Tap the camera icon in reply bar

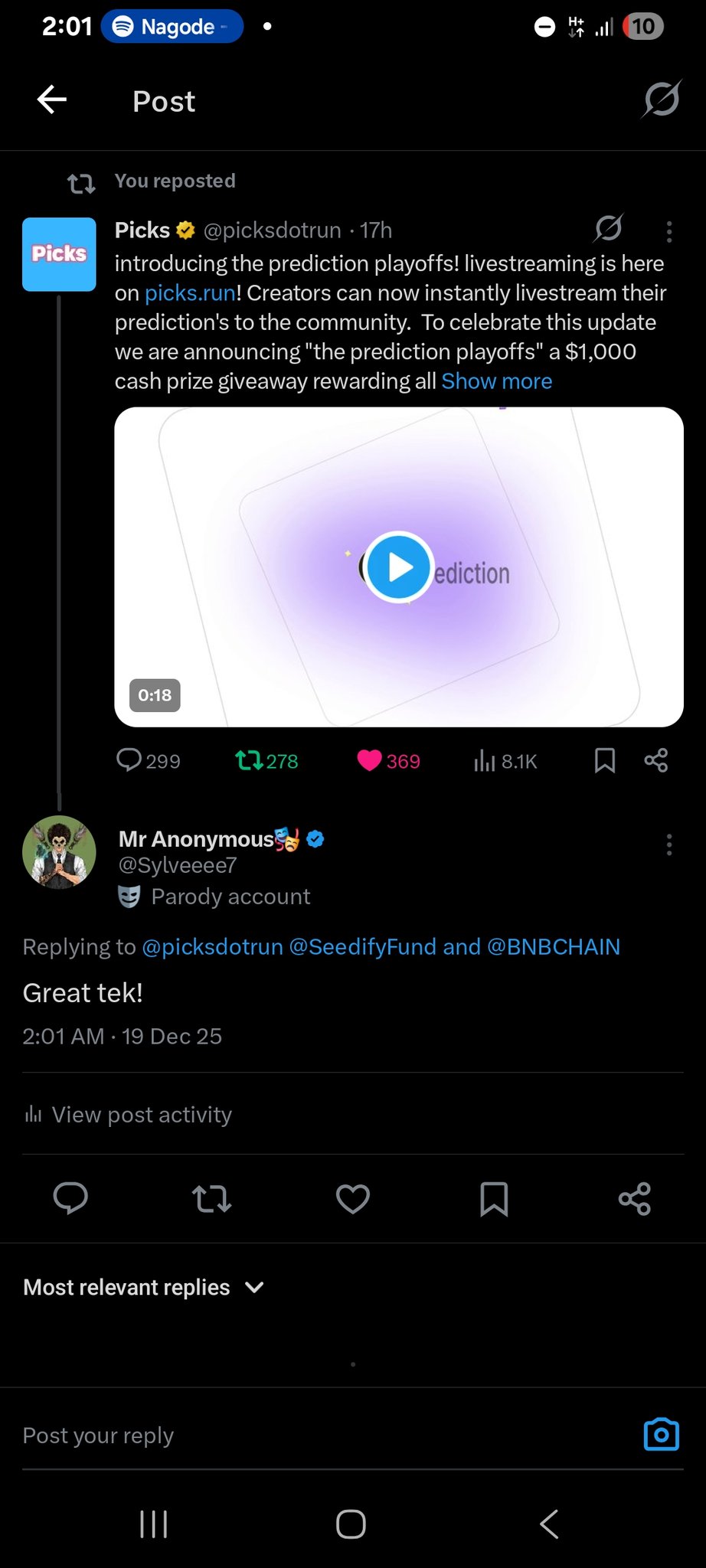click(661, 1435)
